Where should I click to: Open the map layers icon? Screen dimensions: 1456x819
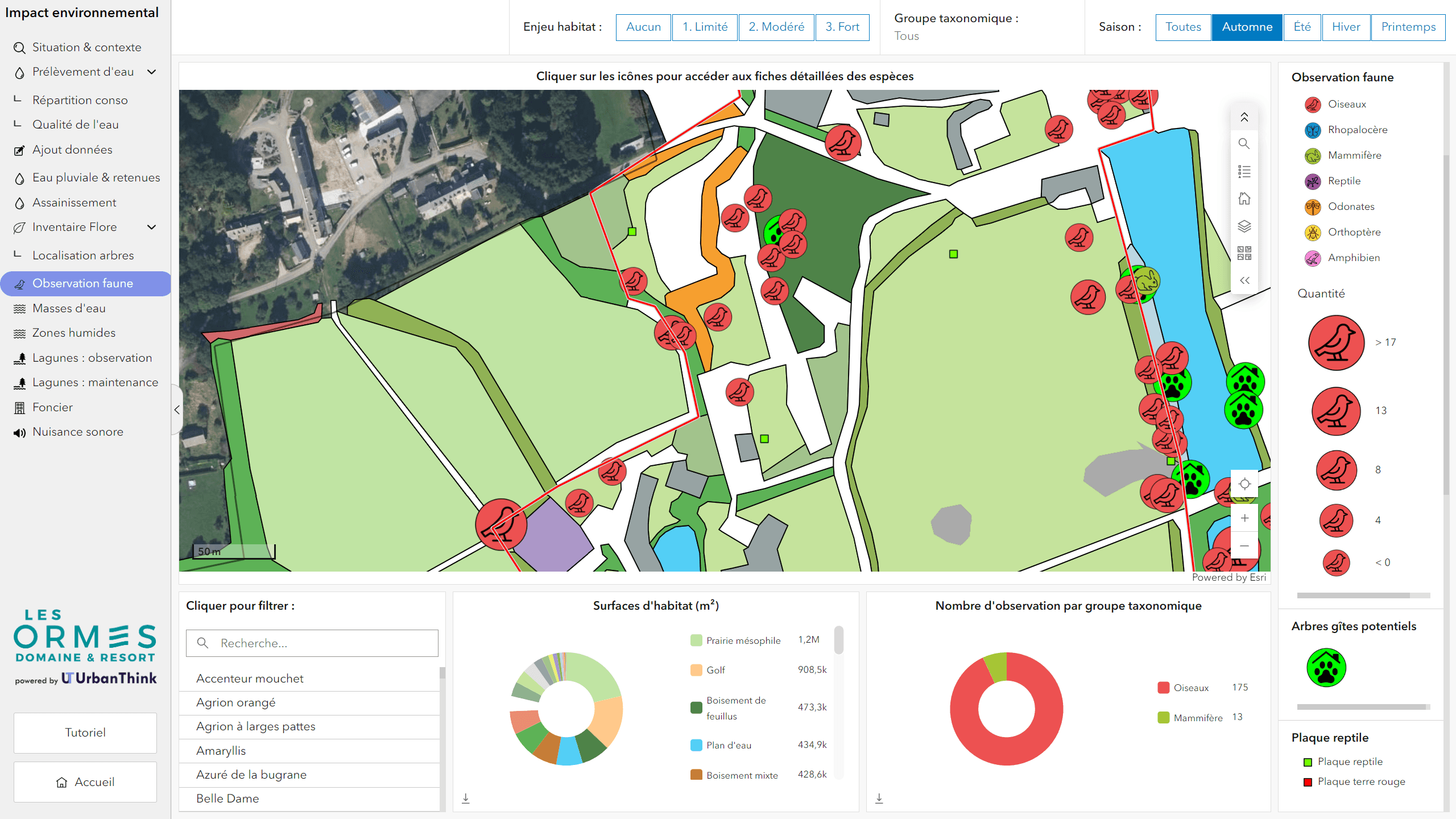pyautogui.click(x=1244, y=226)
